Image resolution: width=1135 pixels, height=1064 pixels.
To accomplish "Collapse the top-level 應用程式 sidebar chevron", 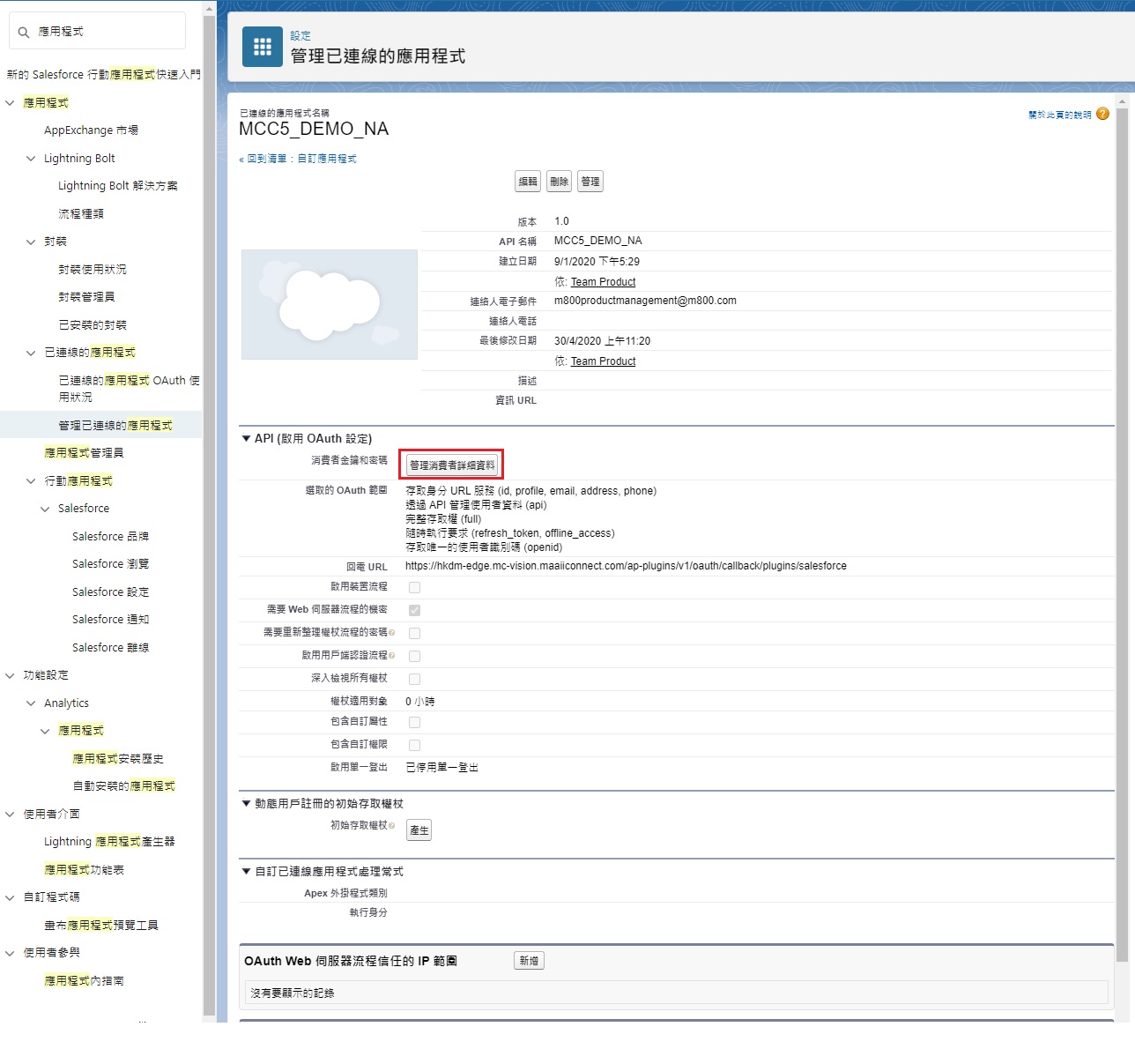I will tap(10, 103).
